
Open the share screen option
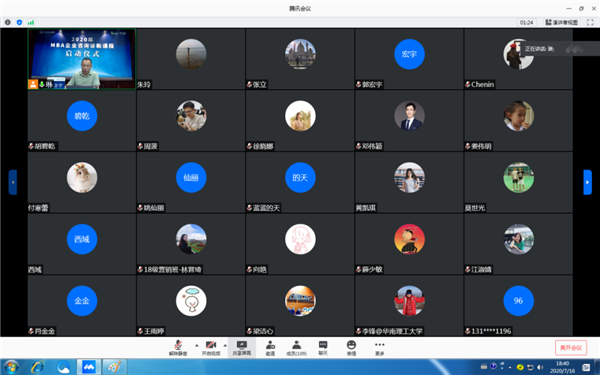pyautogui.click(x=241, y=348)
